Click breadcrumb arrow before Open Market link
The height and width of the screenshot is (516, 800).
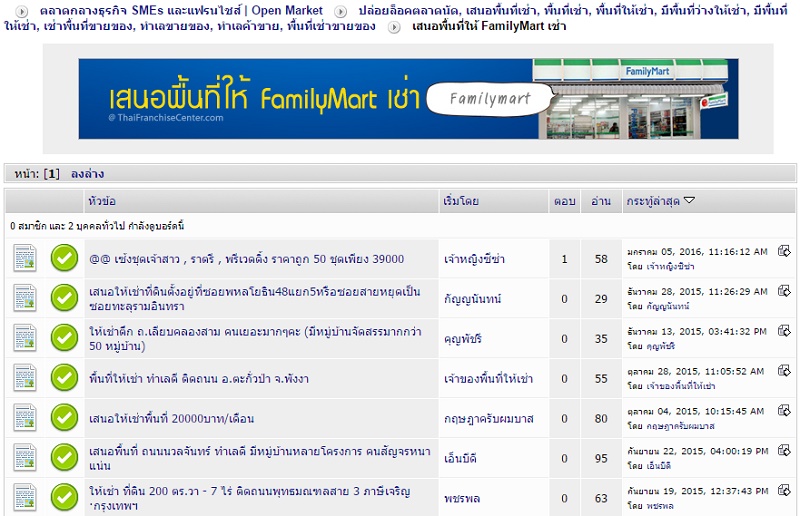point(21,11)
